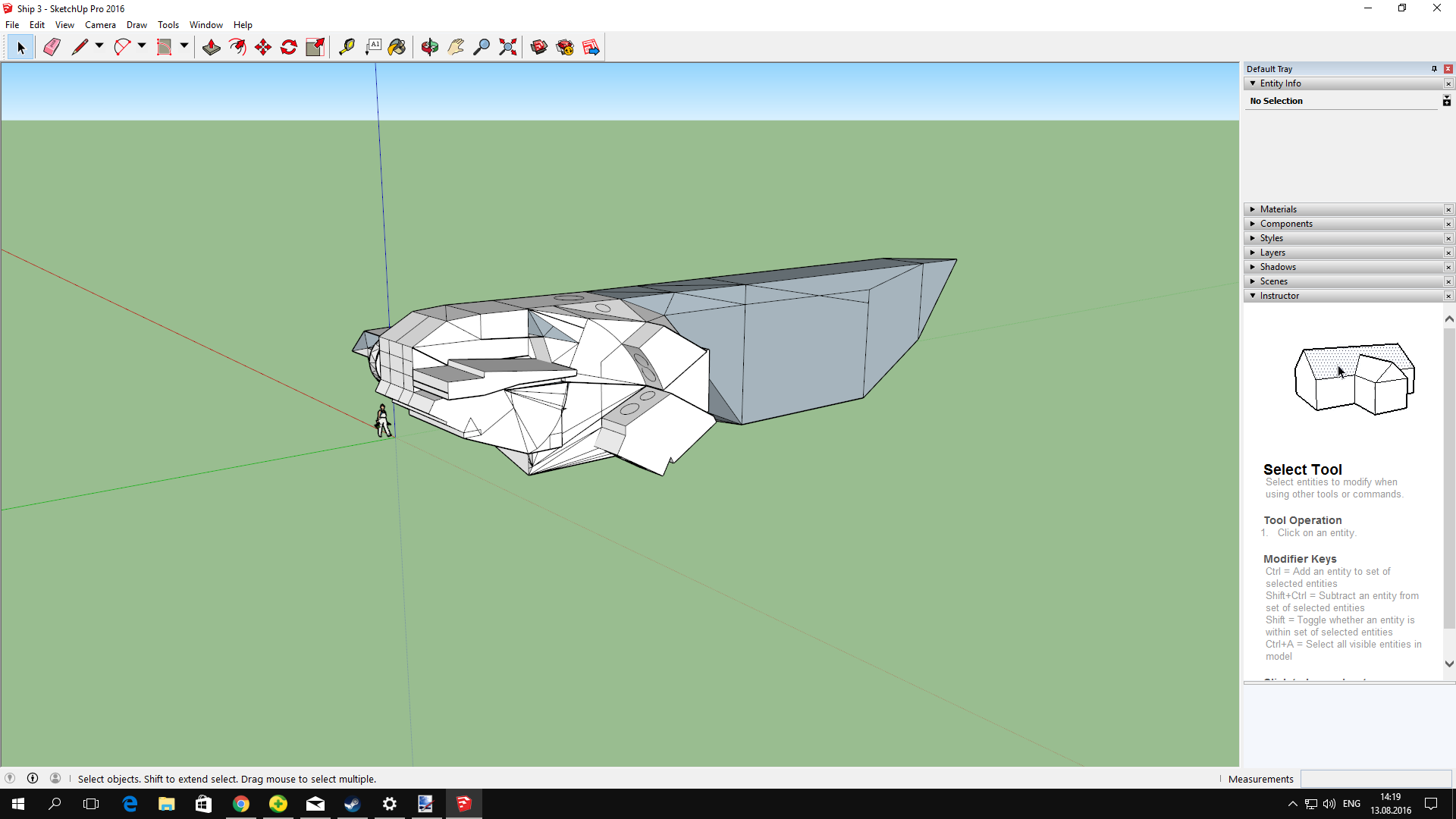Screen dimensions: 1456x819
Task: Toggle Entity Info details button
Action: 1447,101
